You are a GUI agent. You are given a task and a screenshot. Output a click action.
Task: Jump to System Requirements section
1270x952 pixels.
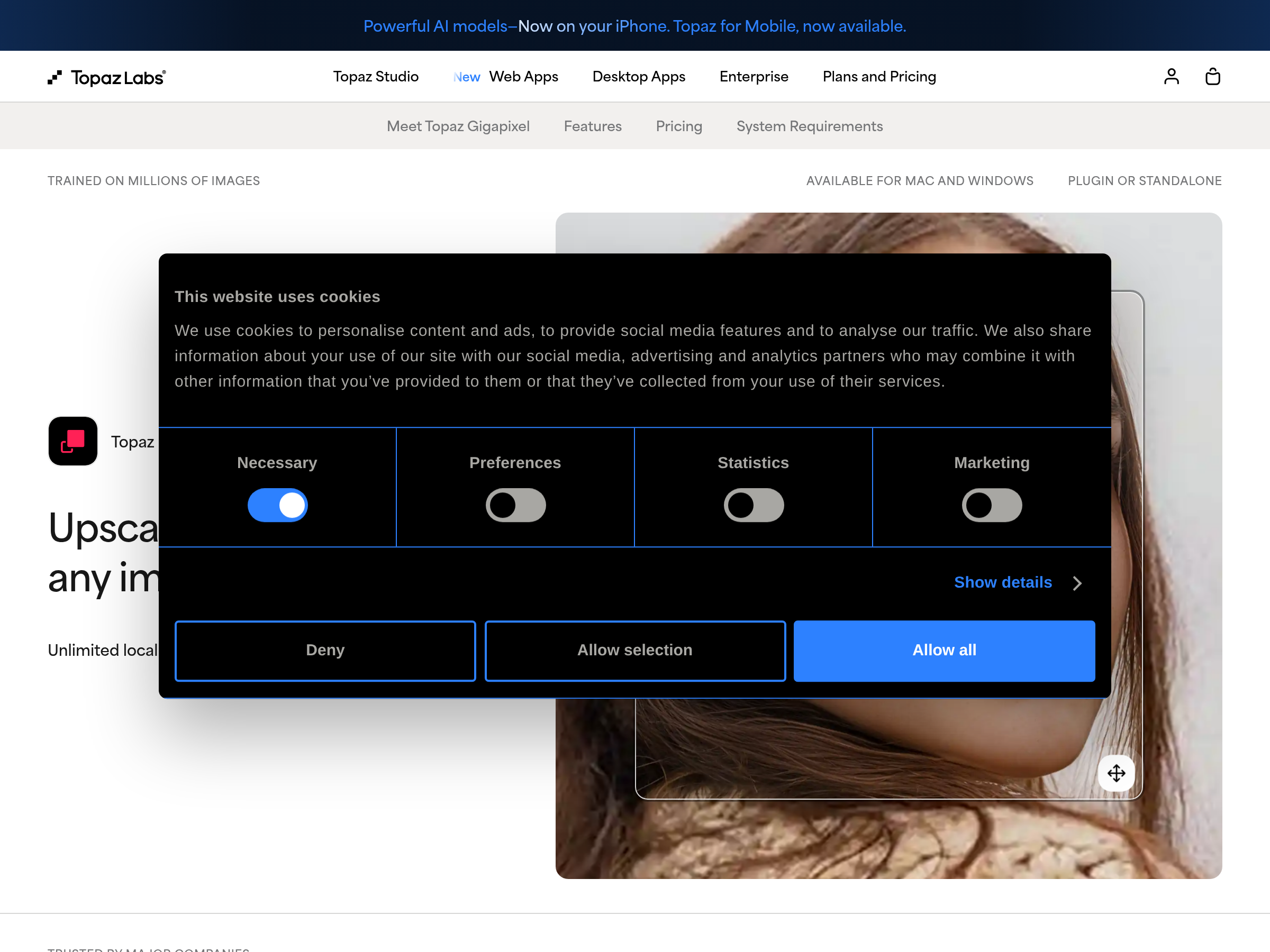pyautogui.click(x=810, y=126)
